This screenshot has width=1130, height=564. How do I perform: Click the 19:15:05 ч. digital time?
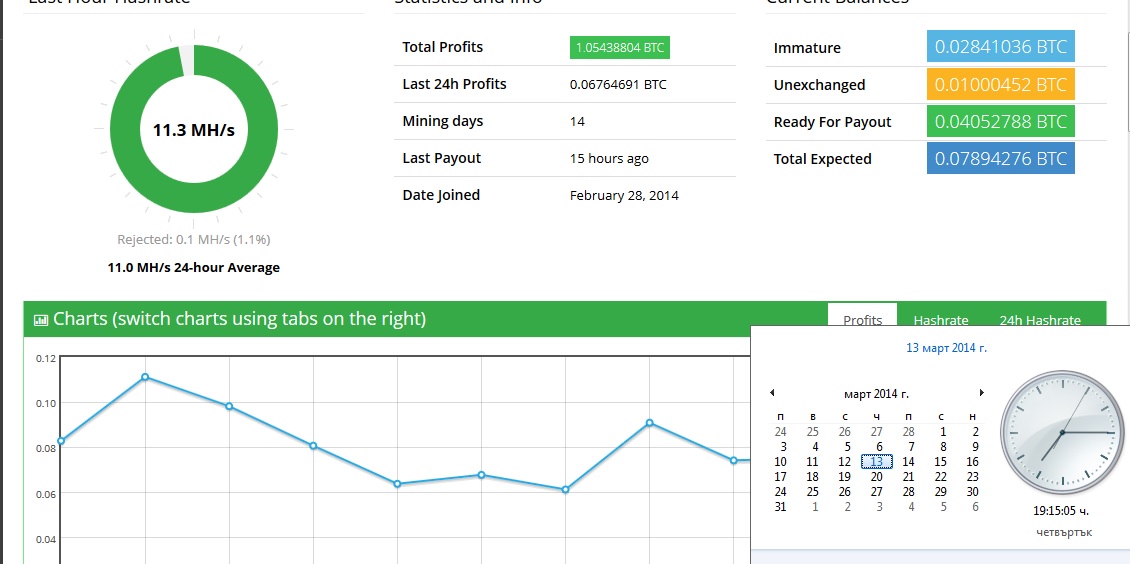[1061, 511]
